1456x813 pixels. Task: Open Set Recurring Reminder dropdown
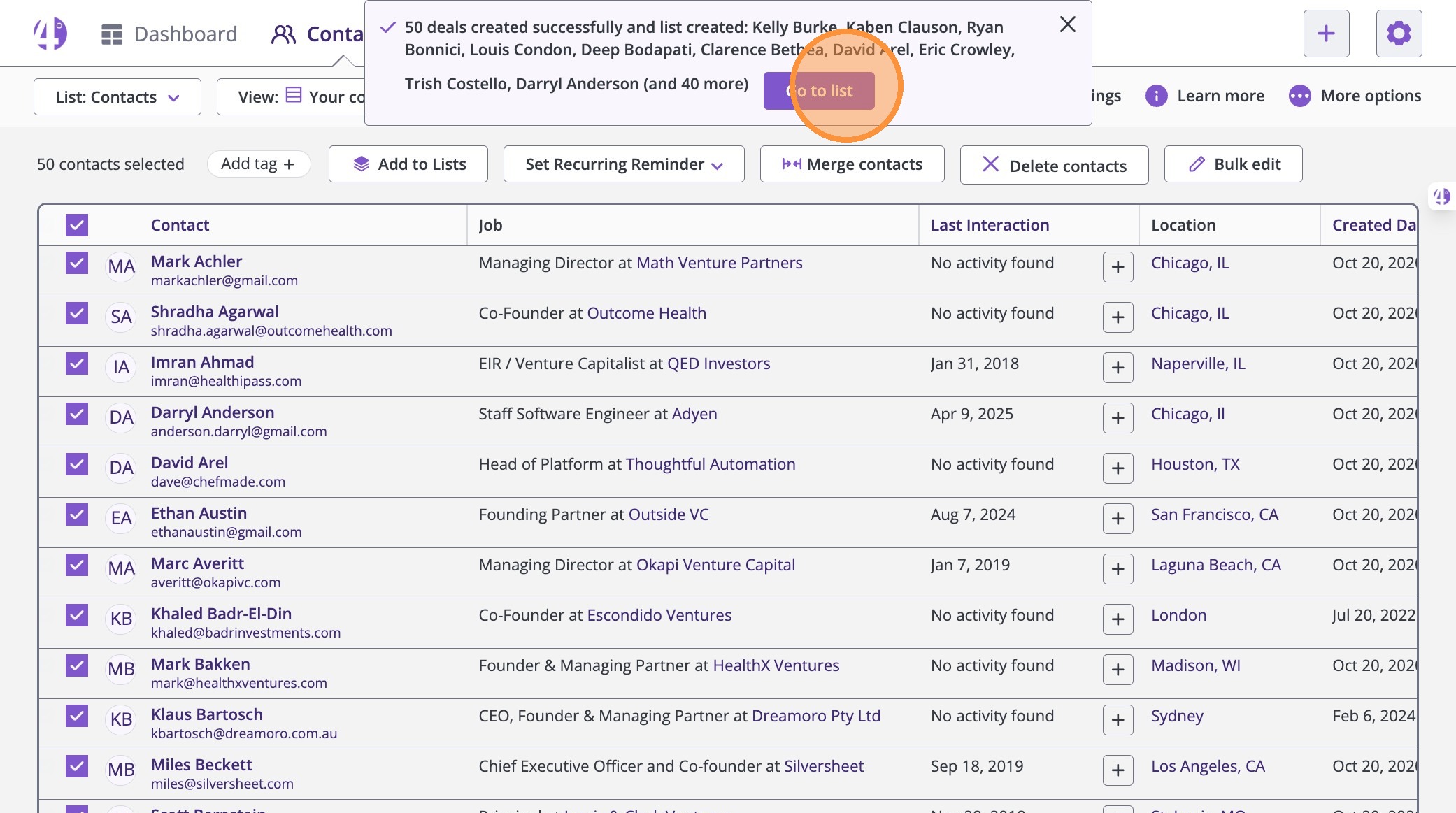[x=623, y=164]
